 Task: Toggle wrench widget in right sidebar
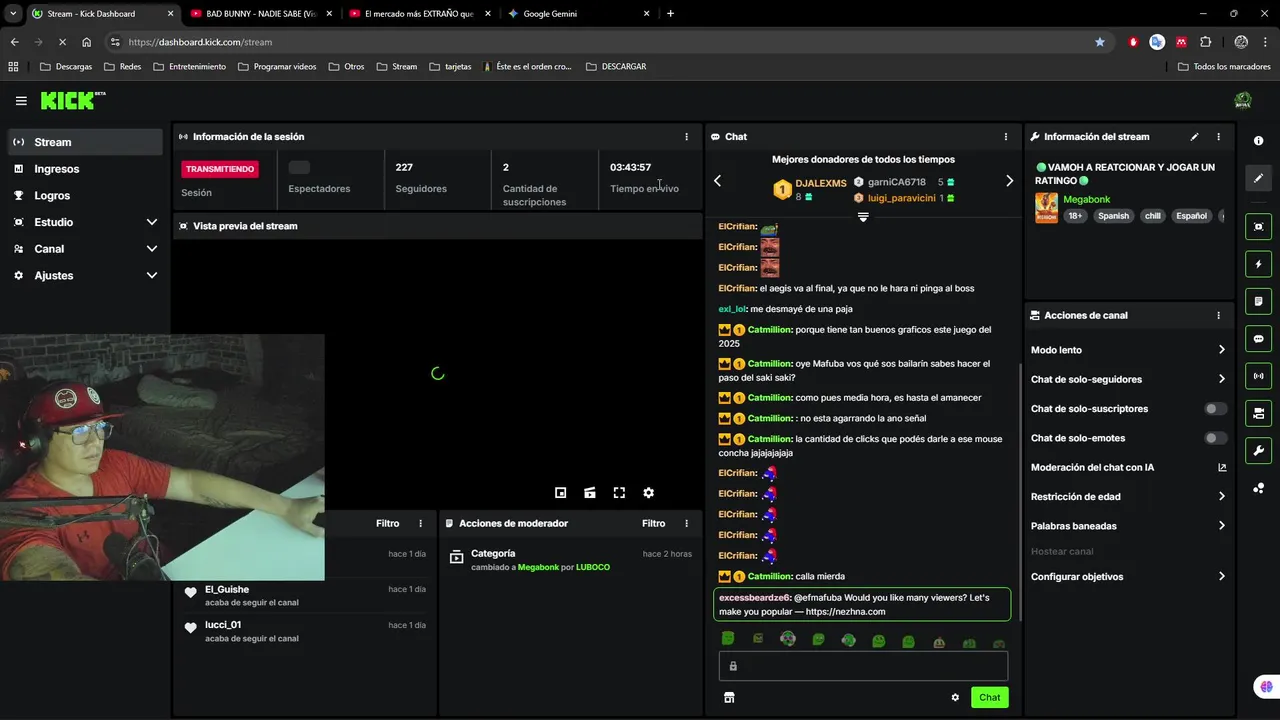pos(1258,450)
